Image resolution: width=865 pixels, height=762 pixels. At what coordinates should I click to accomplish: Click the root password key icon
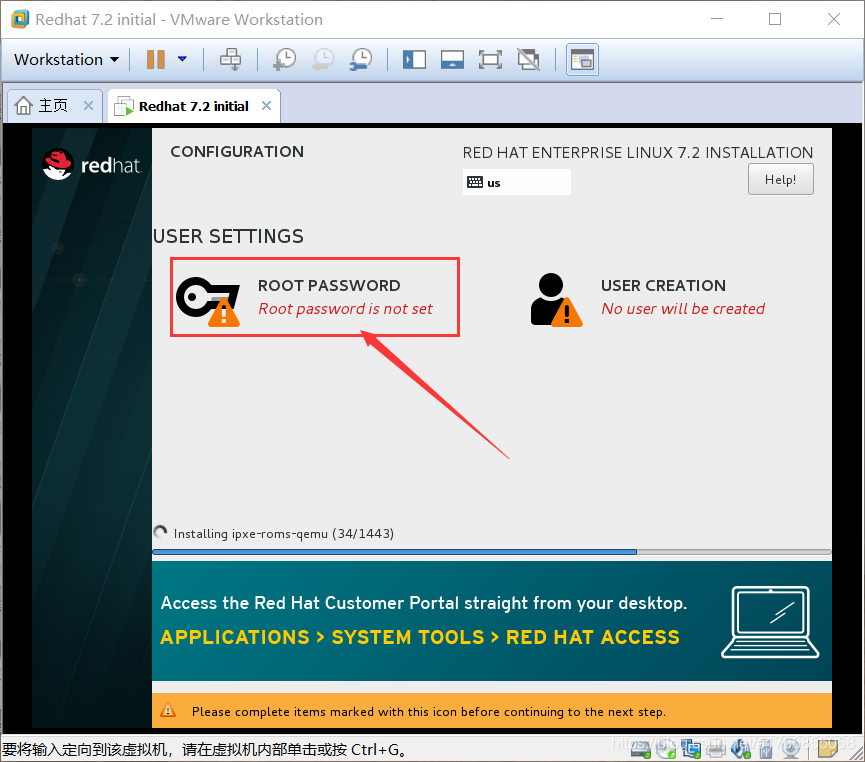(x=208, y=301)
